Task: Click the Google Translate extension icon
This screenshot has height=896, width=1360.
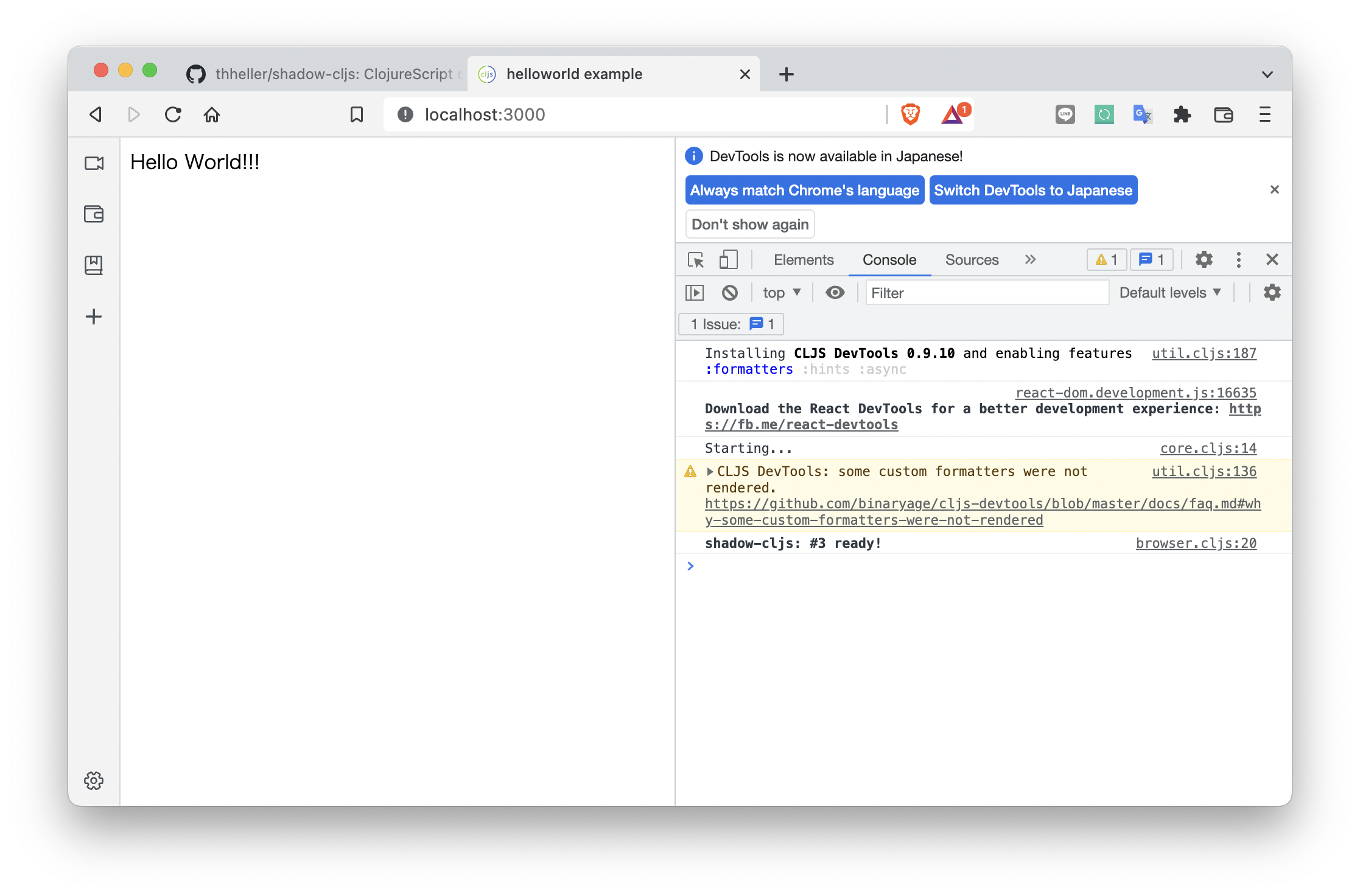Action: pyautogui.click(x=1142, y=114)
